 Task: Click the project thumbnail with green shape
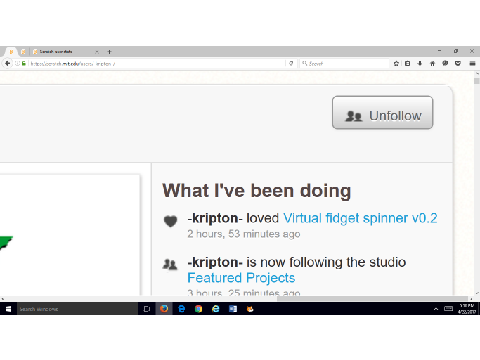click(70, 235)
